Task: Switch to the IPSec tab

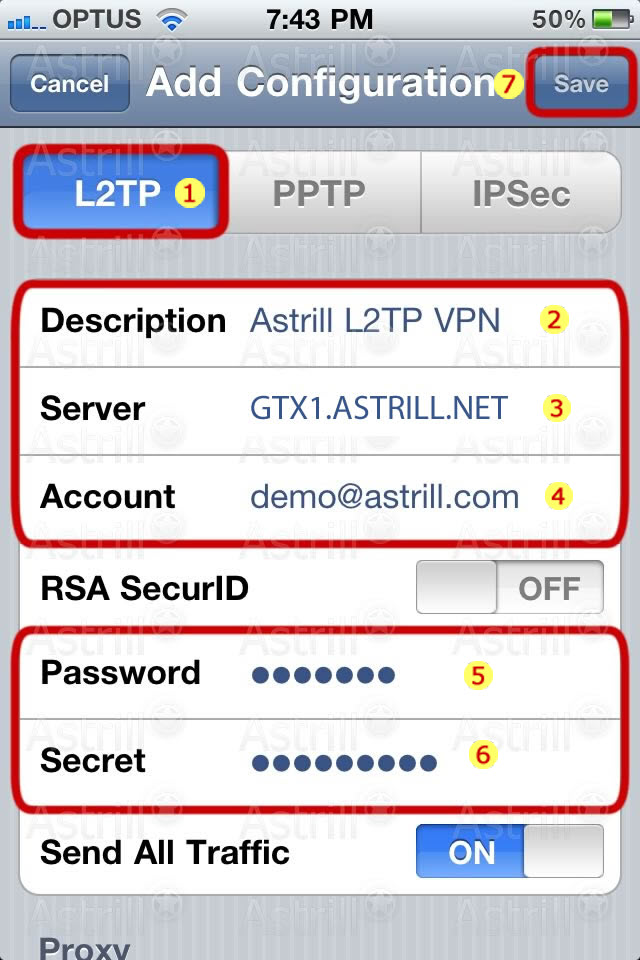Action: click(521, 193)
